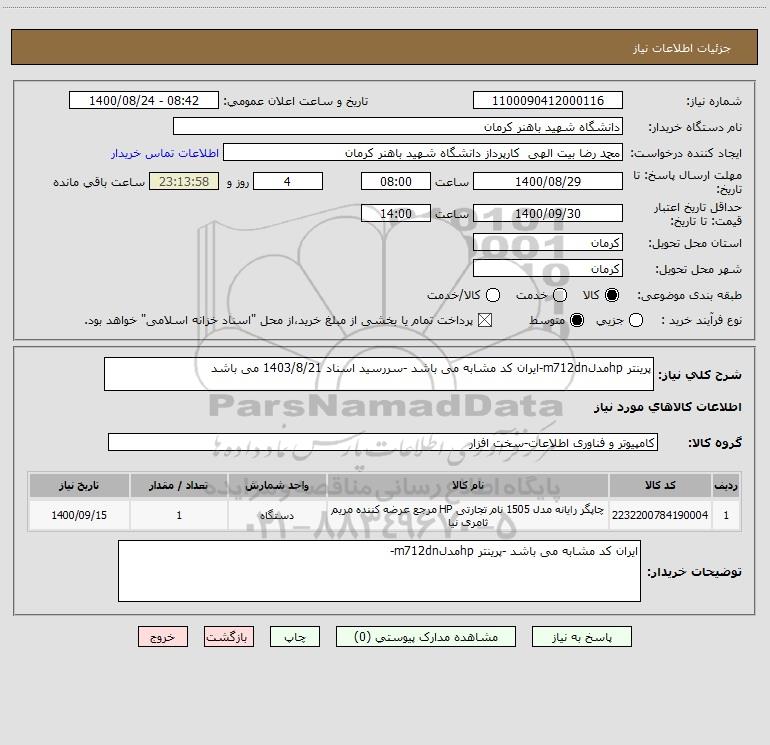Click the need number field 1100090412000116
This screenshot has height=745, width=770.
click(x=548, y=100)
